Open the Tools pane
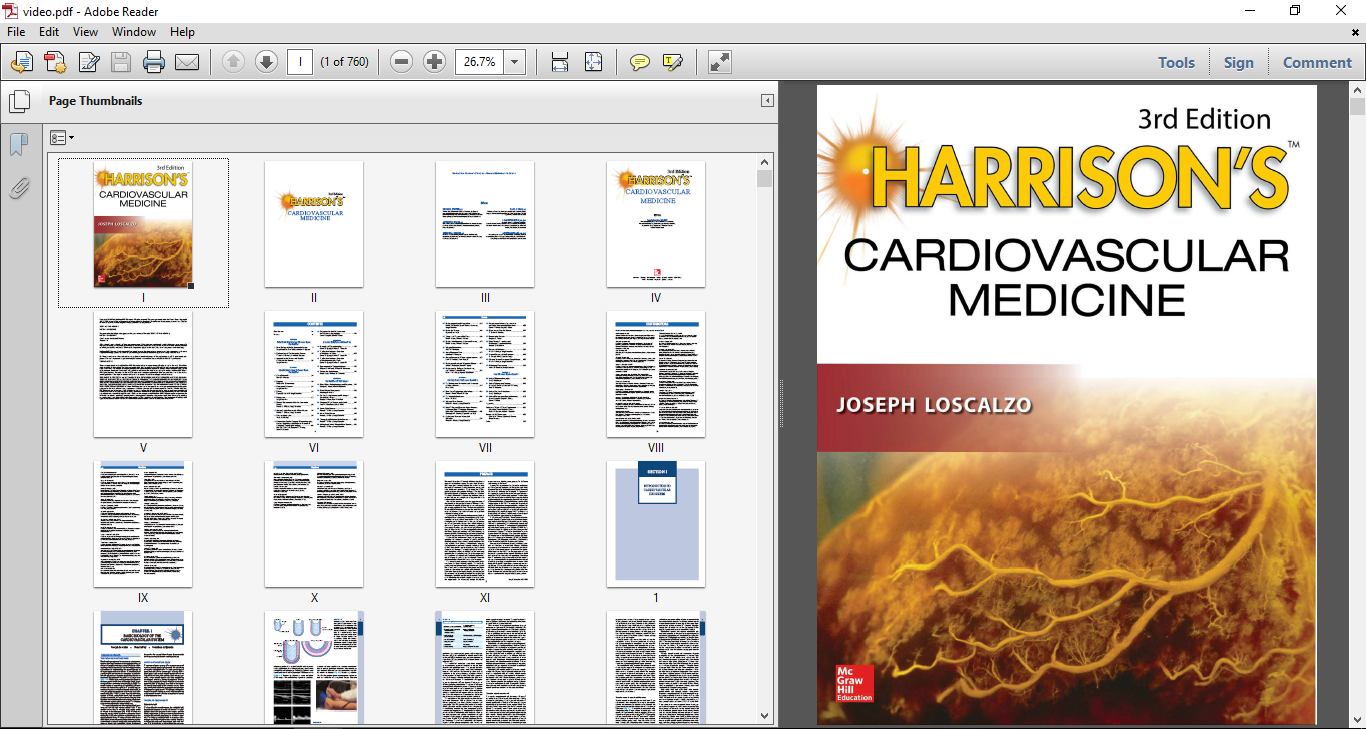1366x729 pixels. 1176,62
